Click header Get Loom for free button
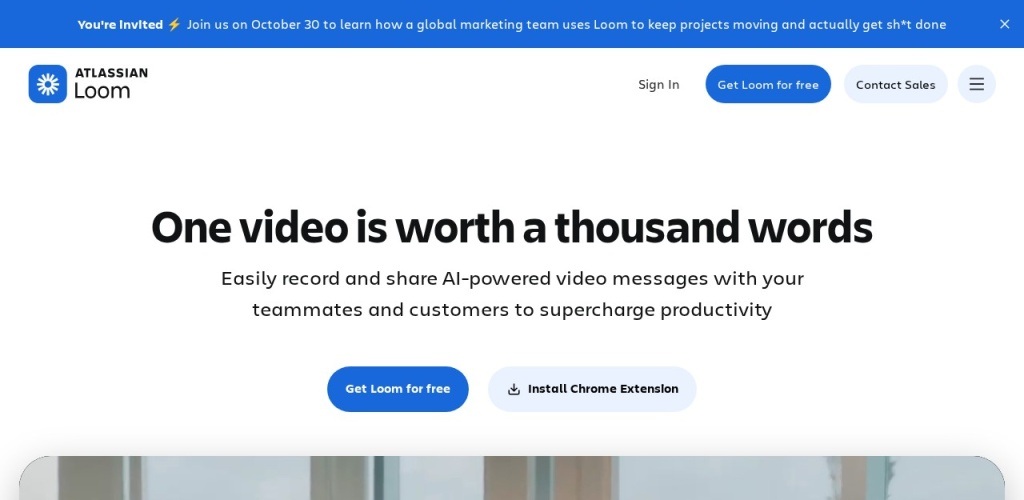Screen dimensions: 1024x500 point(768,84)
